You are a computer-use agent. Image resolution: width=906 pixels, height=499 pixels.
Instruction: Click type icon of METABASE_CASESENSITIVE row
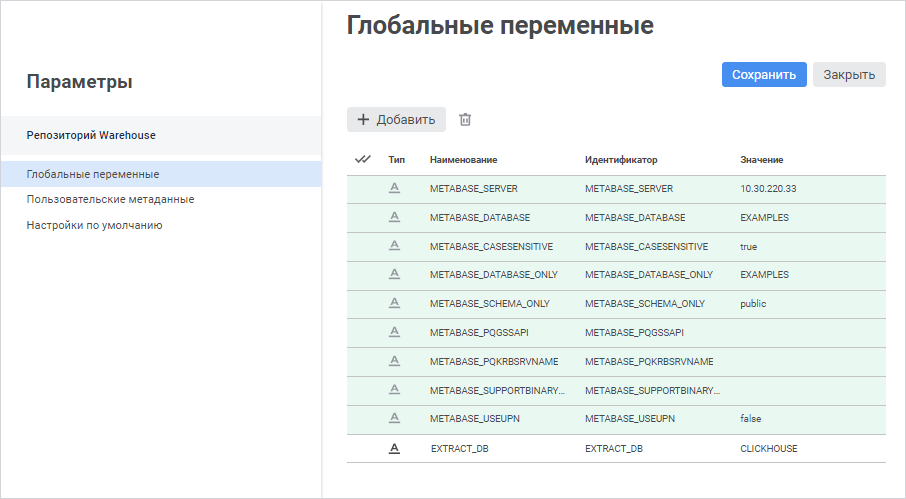395,246
